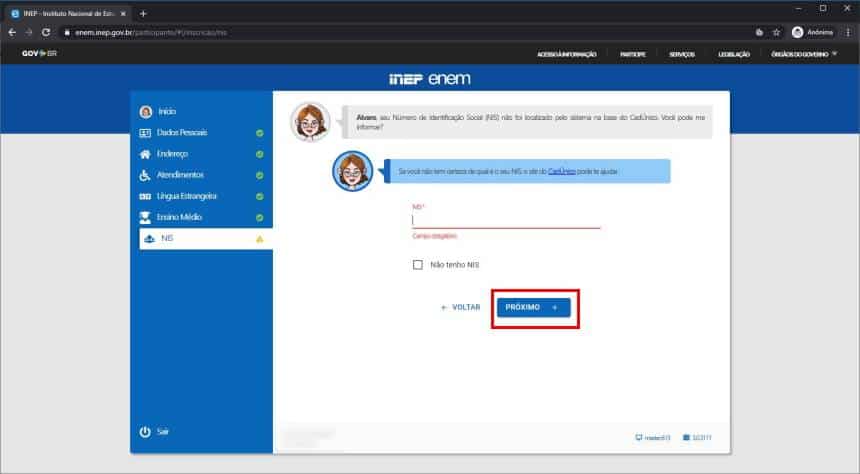Click the assistant avatar beside the blue tip

(x=353, y=171)
